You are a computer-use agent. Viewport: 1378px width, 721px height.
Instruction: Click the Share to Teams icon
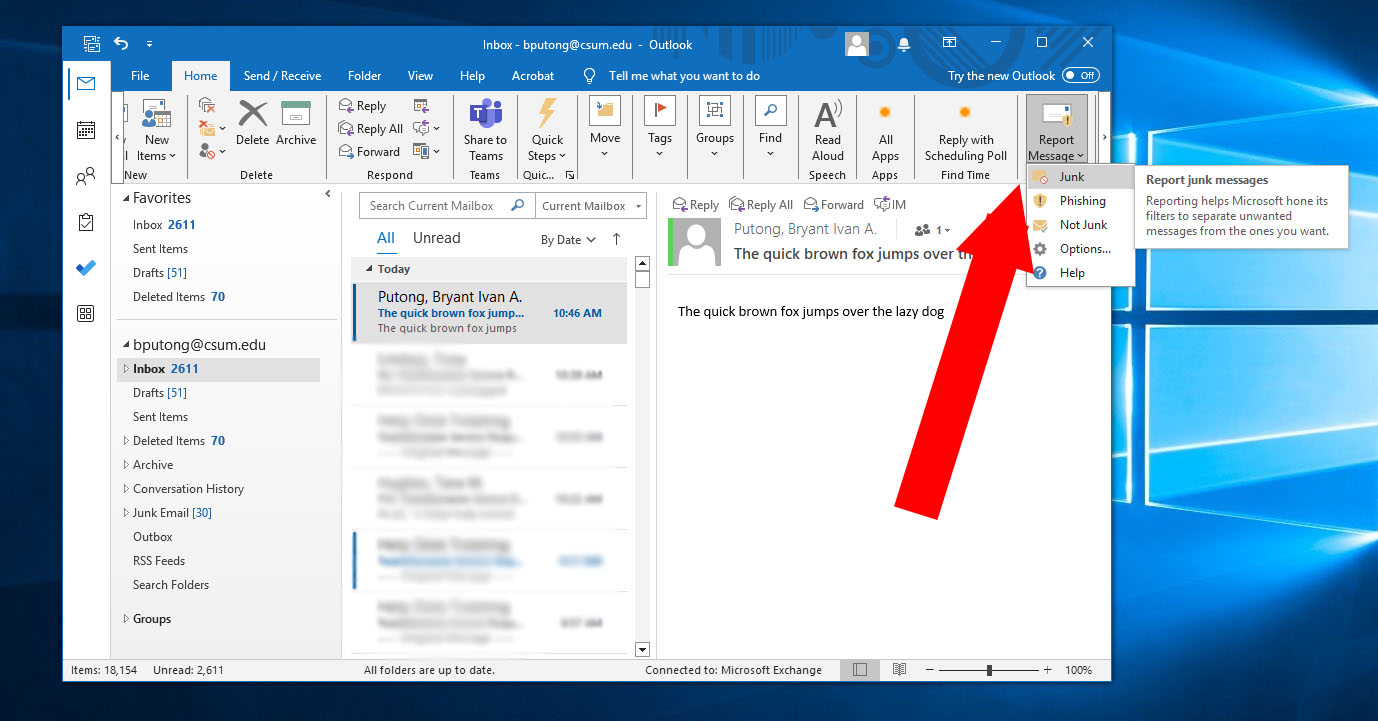[486, 114]
